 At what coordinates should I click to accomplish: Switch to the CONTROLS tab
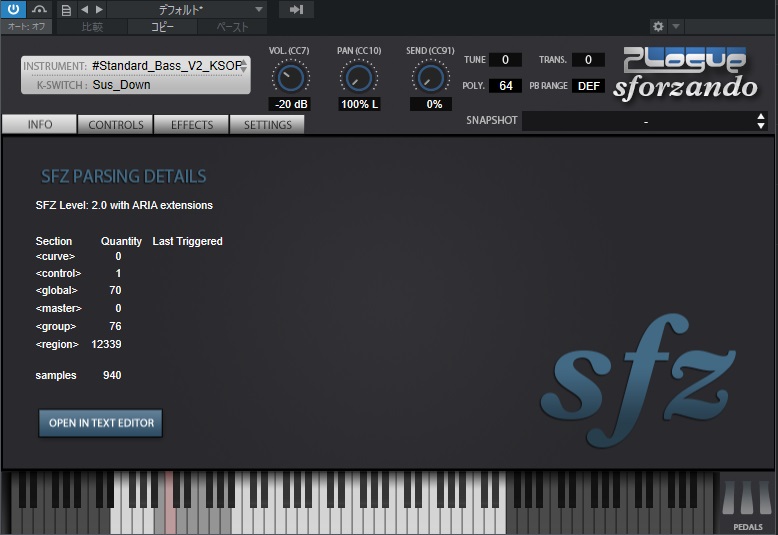tap(116, 125)
